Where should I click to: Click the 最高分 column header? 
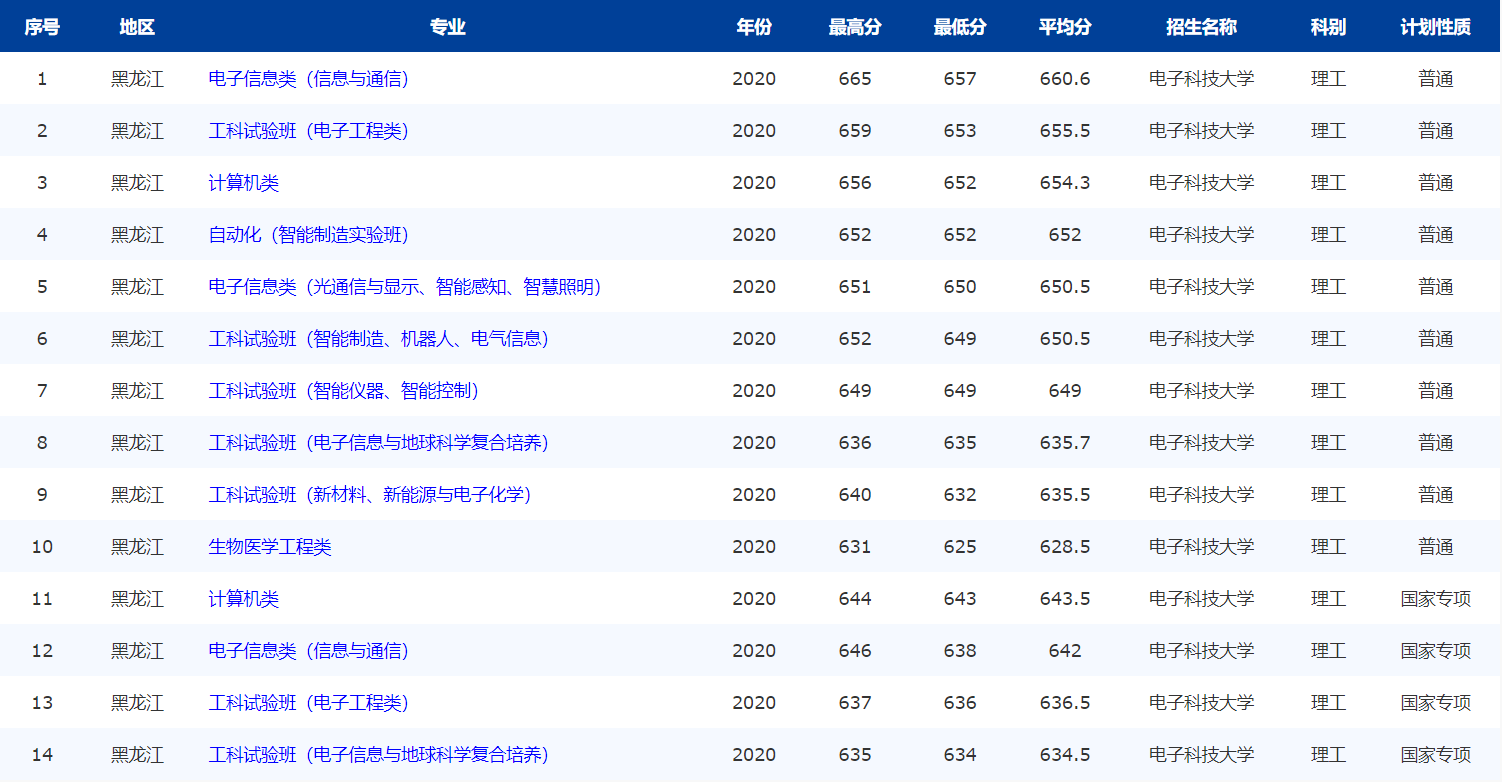pos(855,27)
